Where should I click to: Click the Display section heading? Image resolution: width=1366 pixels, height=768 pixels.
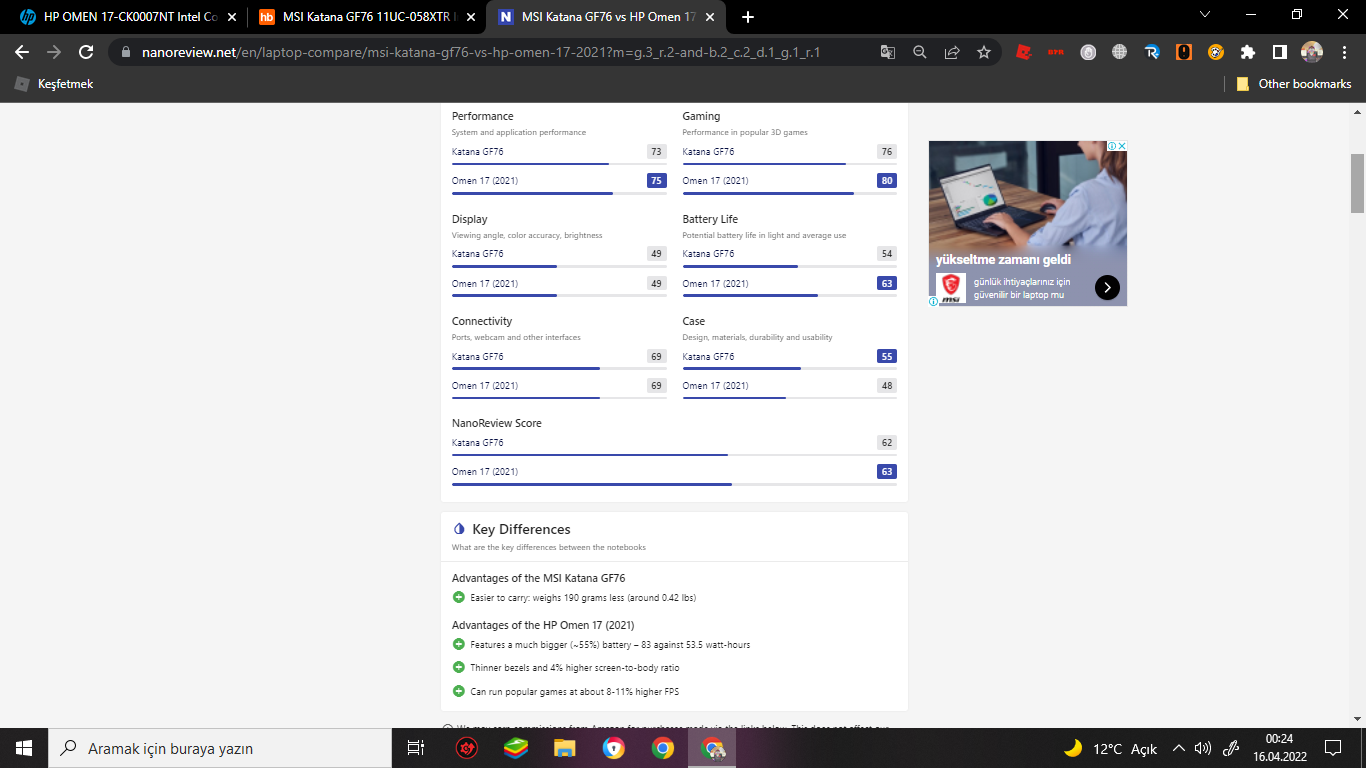pyautogui.click(x=470, y=219)
